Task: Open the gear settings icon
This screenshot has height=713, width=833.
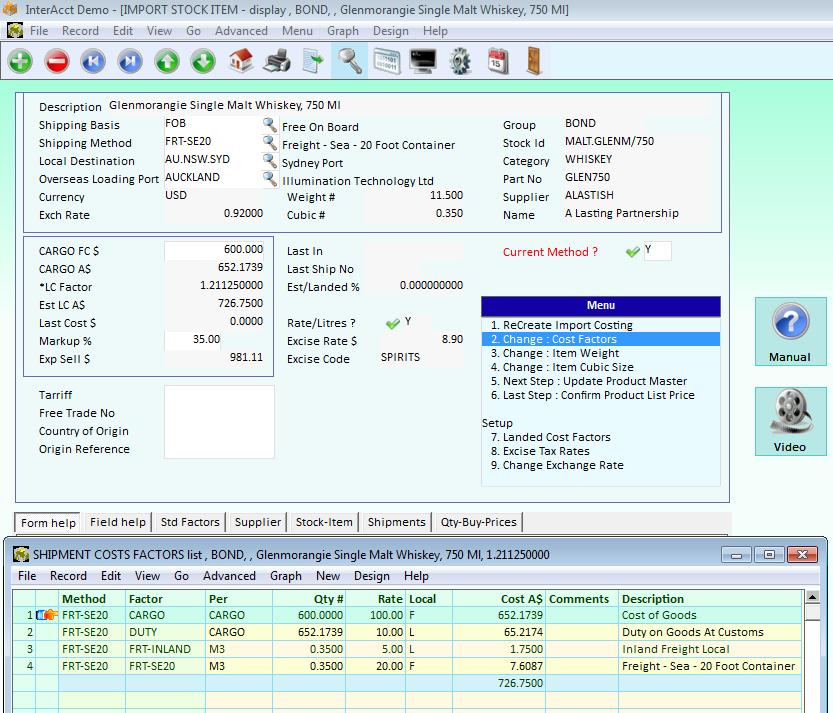Action: [x=460, y=61]
